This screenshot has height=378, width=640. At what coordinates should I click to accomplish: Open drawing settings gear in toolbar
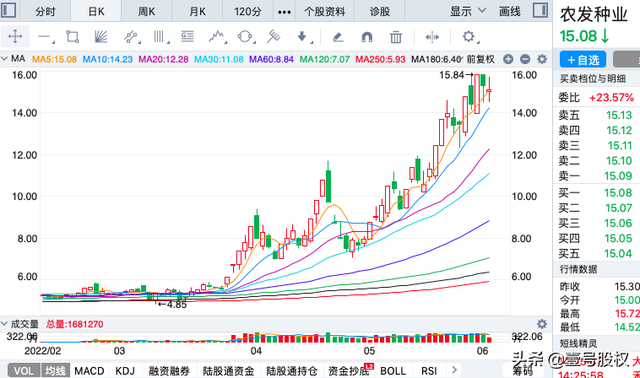click(469, 37)
